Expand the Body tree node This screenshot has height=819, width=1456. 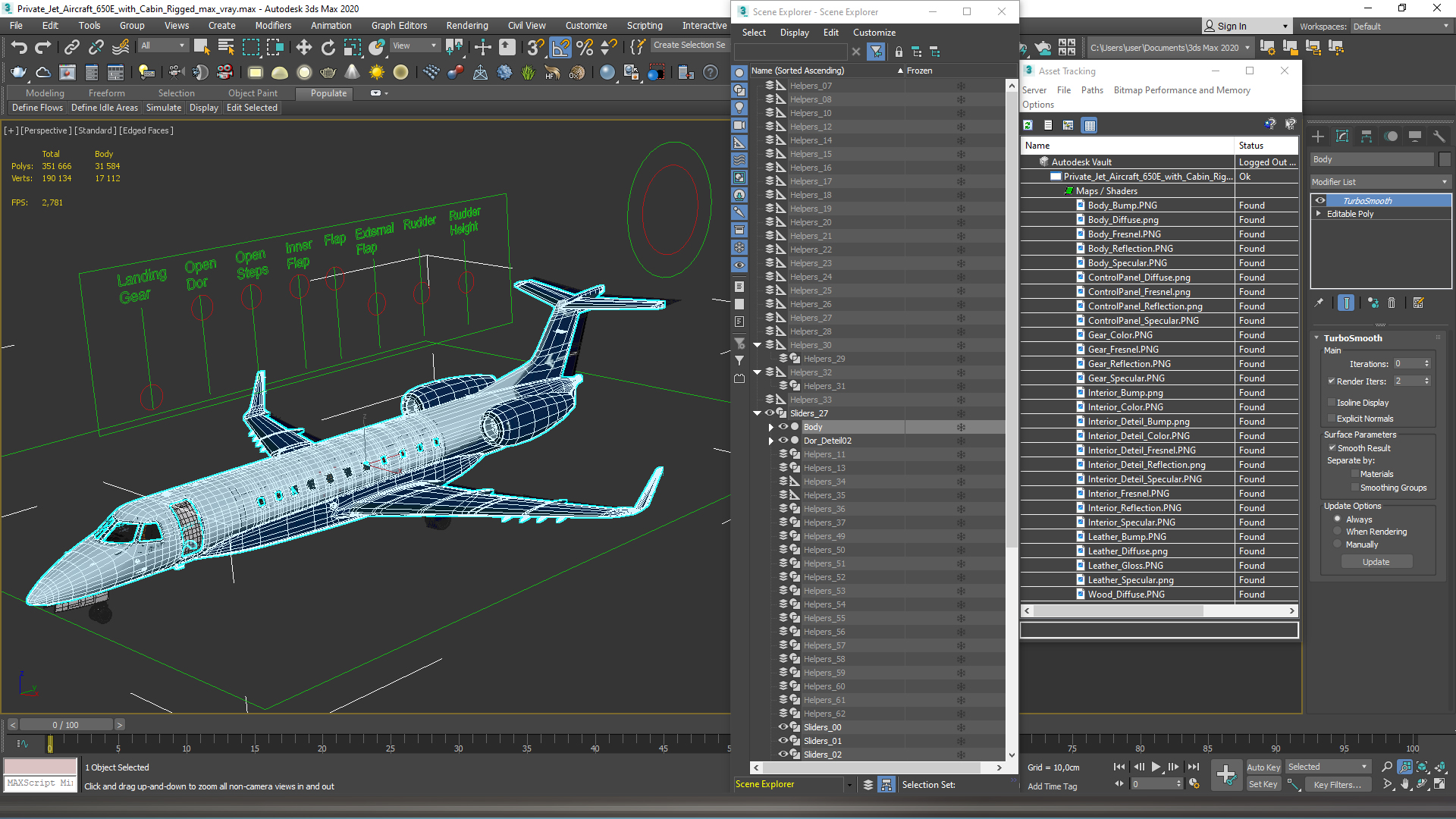tap(770, 427)
